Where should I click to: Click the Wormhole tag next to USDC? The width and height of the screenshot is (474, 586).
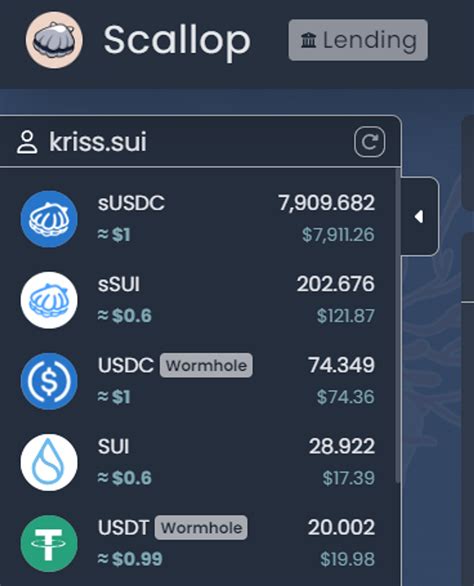click(x=206, y=365)
